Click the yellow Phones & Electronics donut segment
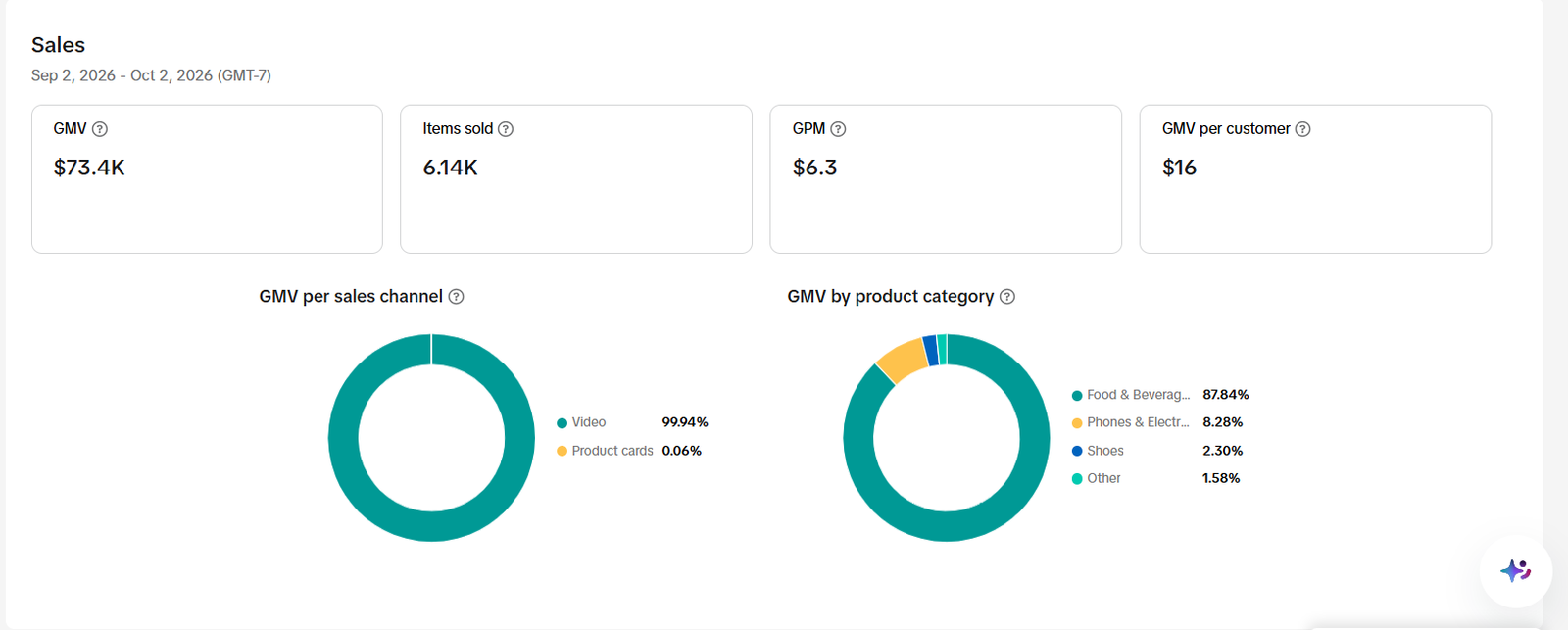 coord(901,360)
